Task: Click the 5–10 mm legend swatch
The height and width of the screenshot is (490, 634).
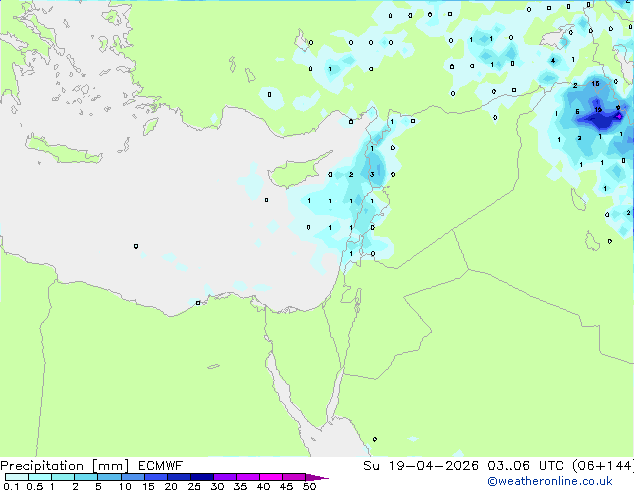Action: click(x=109, y=477)
